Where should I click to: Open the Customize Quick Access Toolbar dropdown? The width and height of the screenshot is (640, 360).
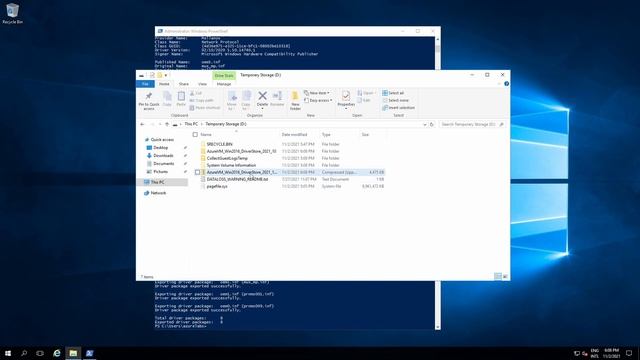coord(166,76)
